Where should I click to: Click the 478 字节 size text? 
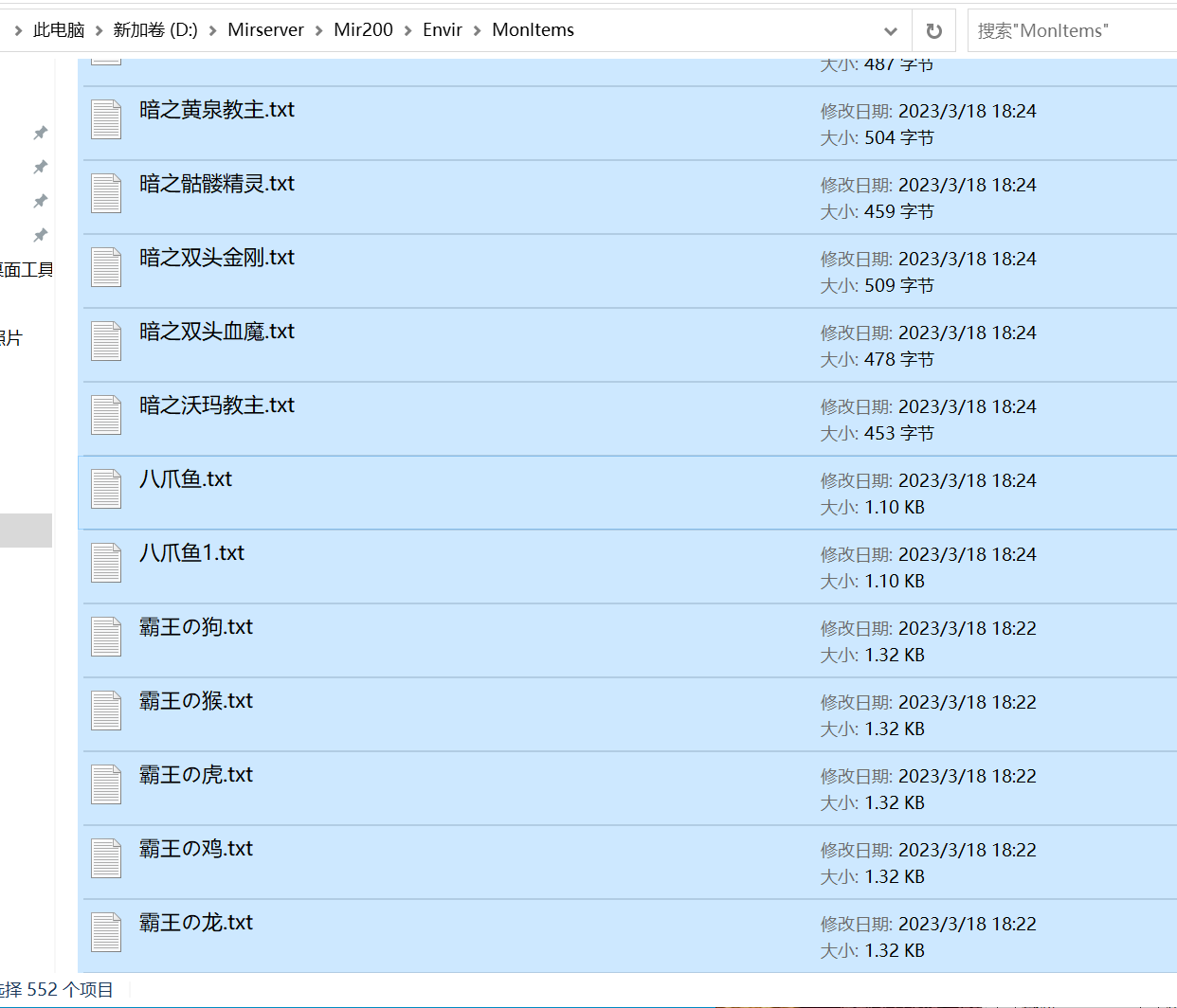point(899,360)
